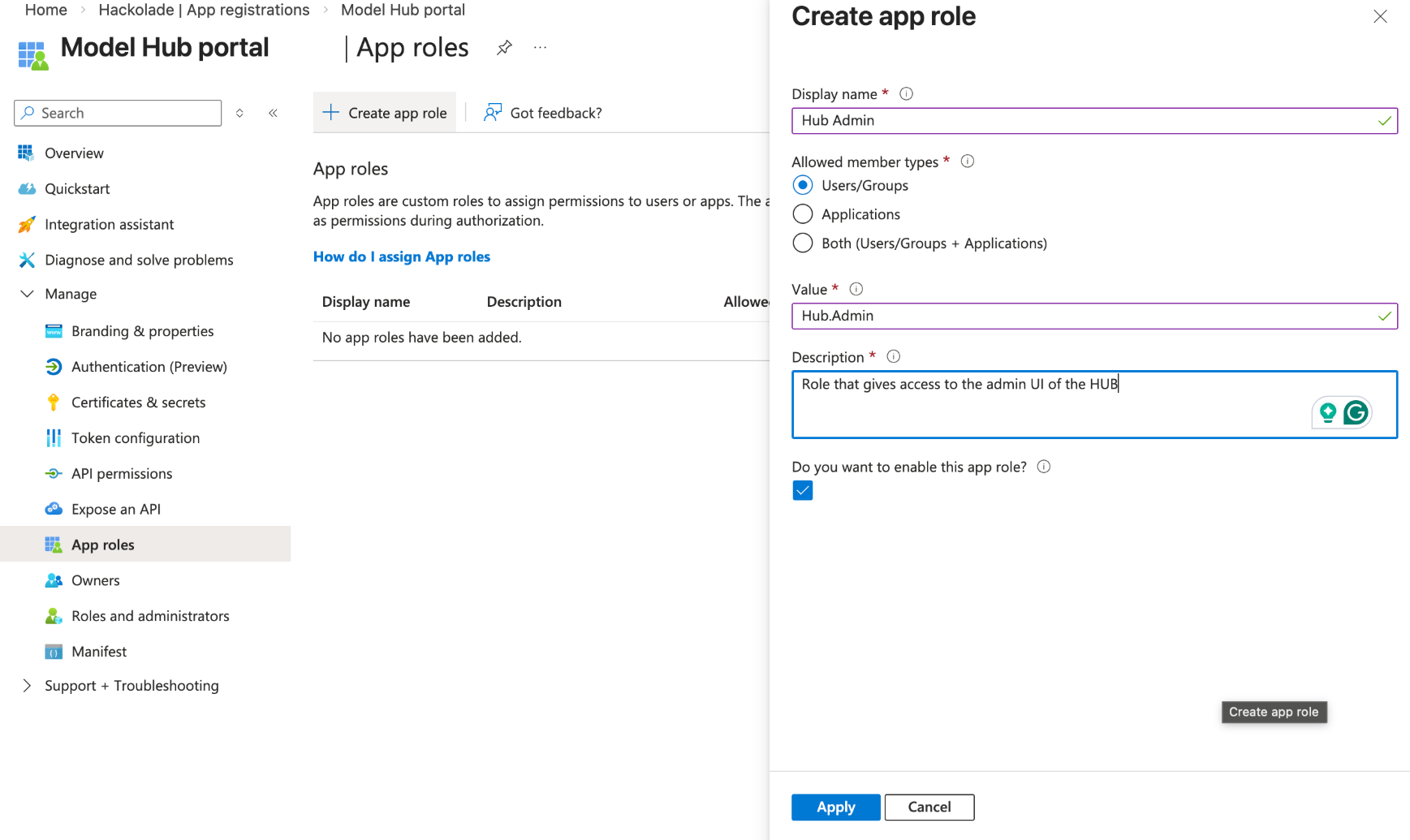Image resolution: width=1410 pixels, height=840 pixels.
Task: Click the Cancel button
Action: pos(929,807)
